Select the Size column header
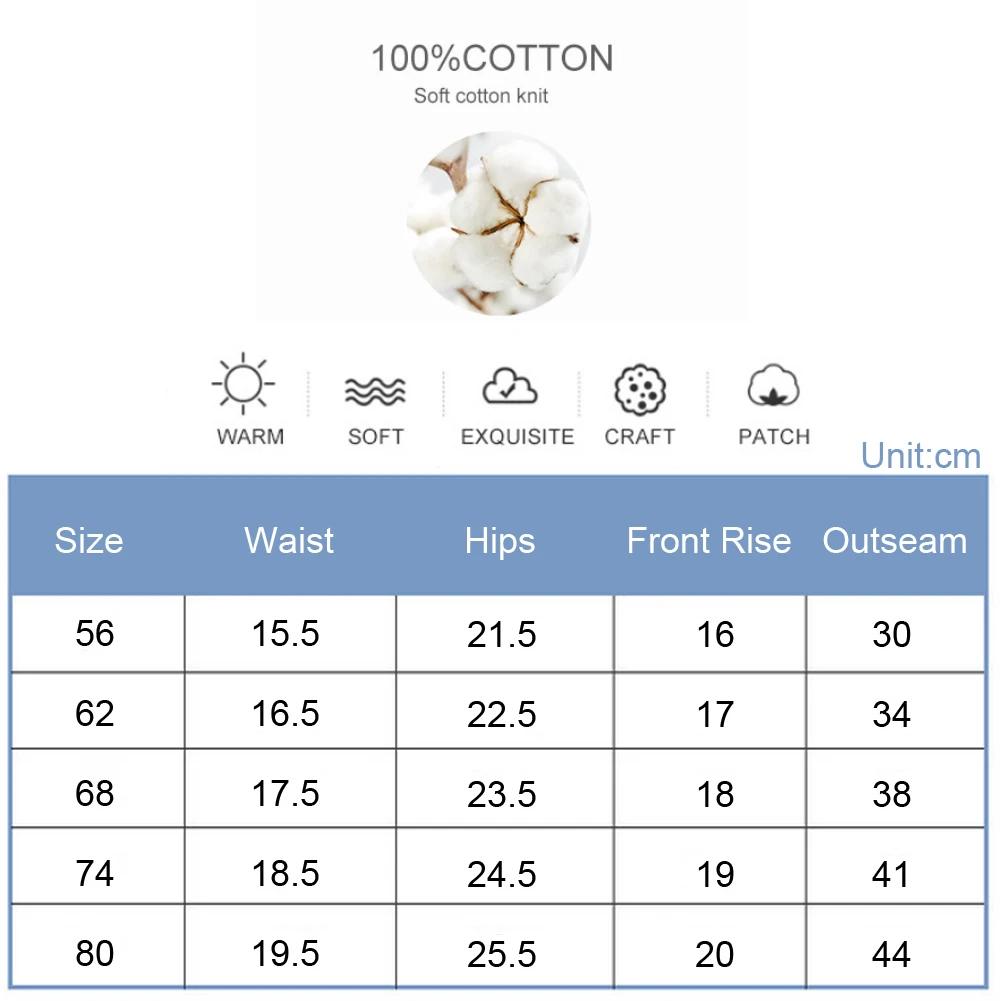Screen dimensions: 1001x1001 pyautogui.click(x=89, y=541)
